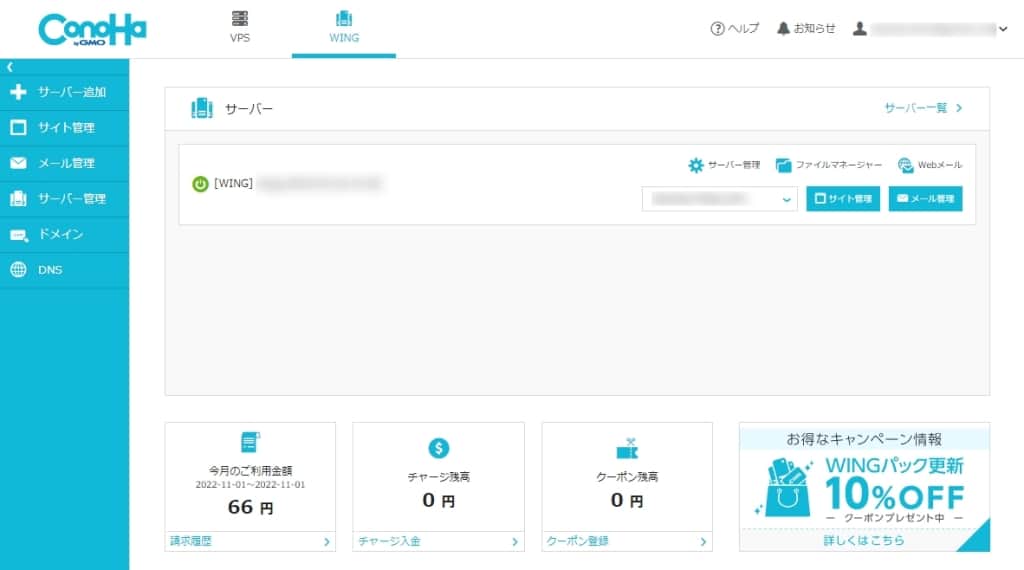Collapse the left sidebar with chevron
The width and height of the screenshot is (1024, 570).
tap(9, 67)
